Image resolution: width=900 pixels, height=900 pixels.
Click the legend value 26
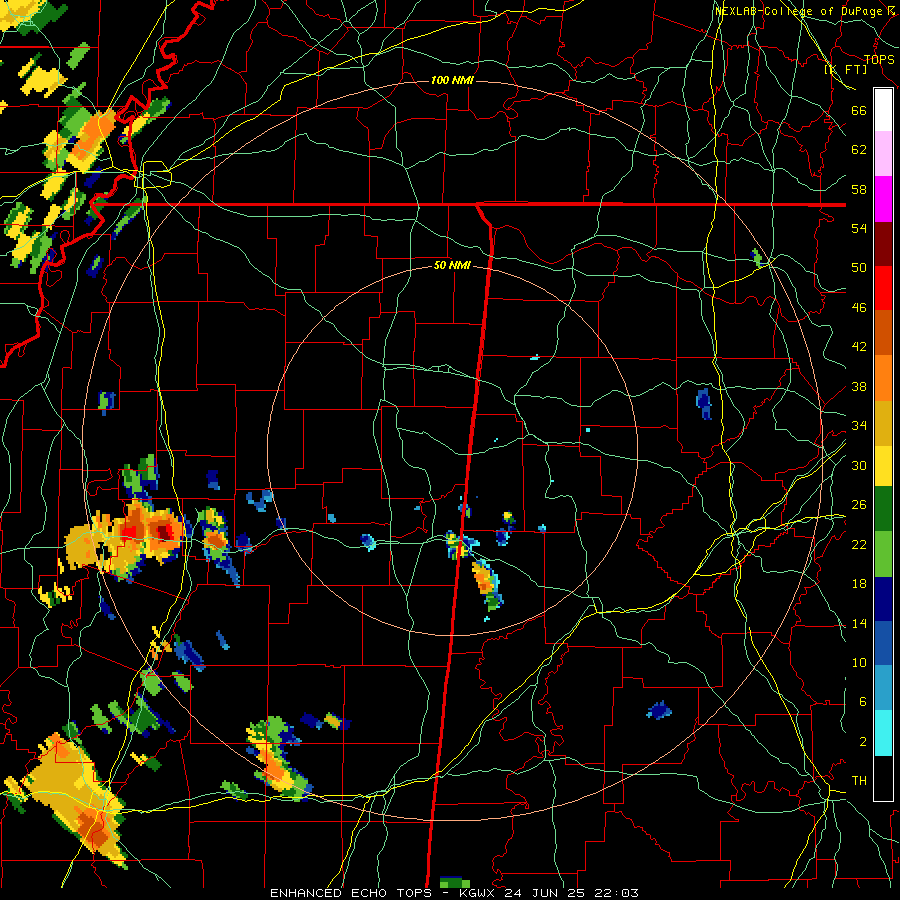coord(859,505)
